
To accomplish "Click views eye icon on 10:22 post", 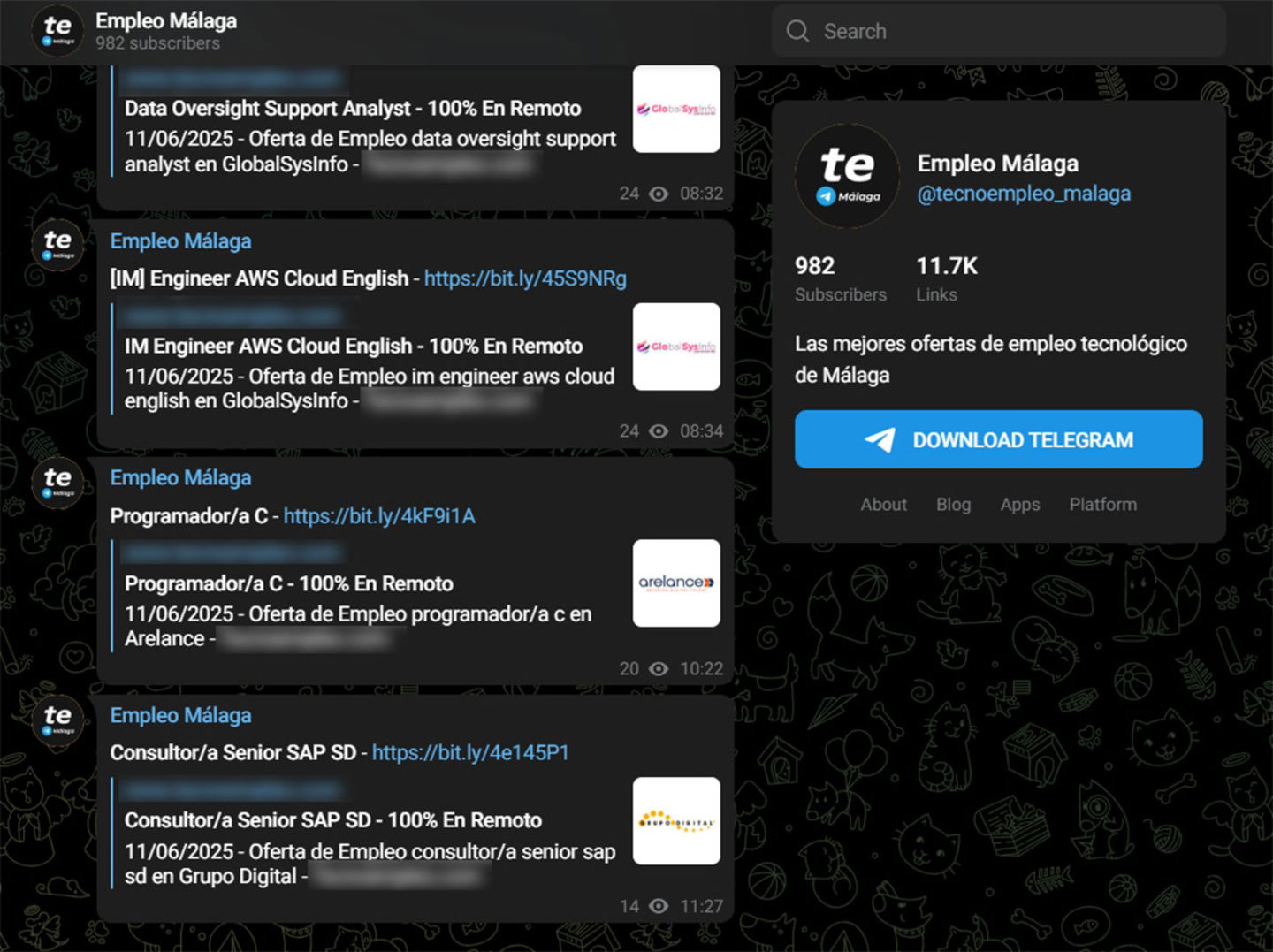I will [659, 669].
